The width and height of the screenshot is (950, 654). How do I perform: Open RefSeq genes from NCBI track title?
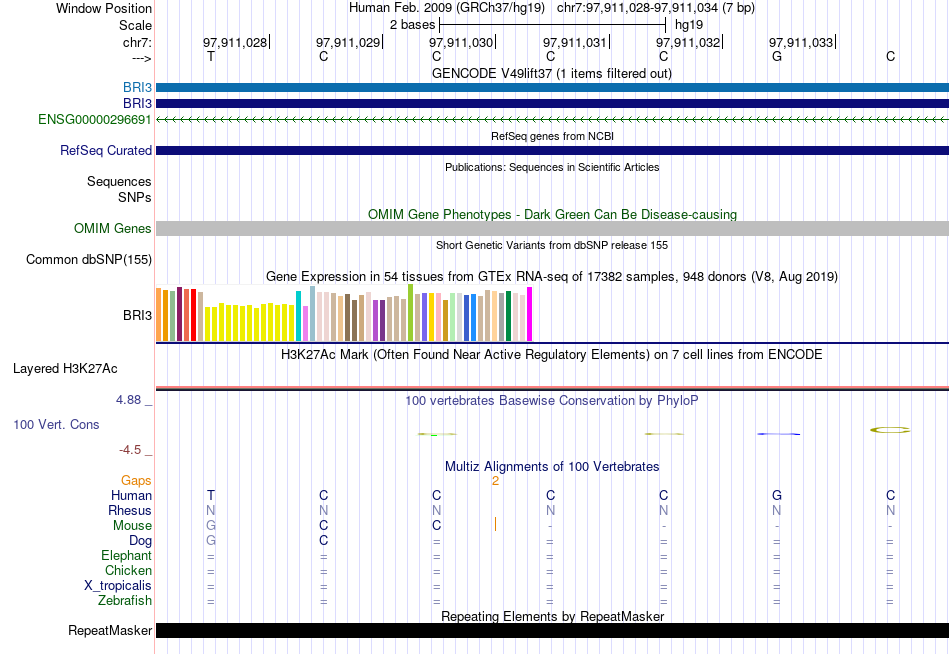(x=552, y=136)
